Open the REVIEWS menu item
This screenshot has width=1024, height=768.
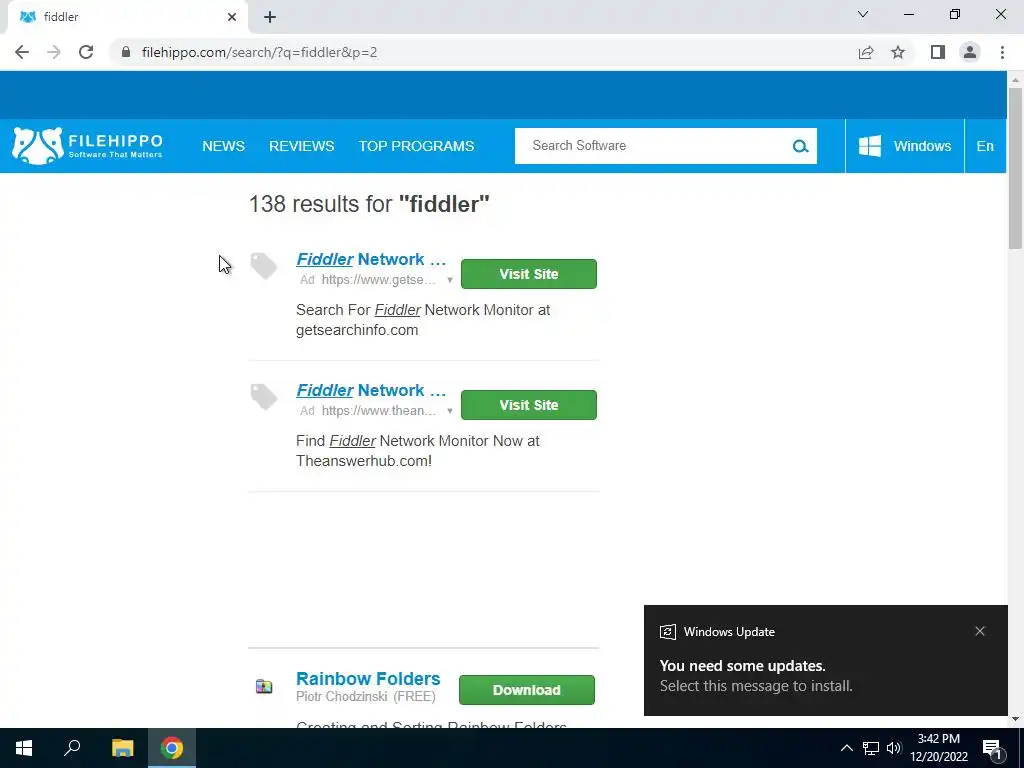tap(301, 146)
